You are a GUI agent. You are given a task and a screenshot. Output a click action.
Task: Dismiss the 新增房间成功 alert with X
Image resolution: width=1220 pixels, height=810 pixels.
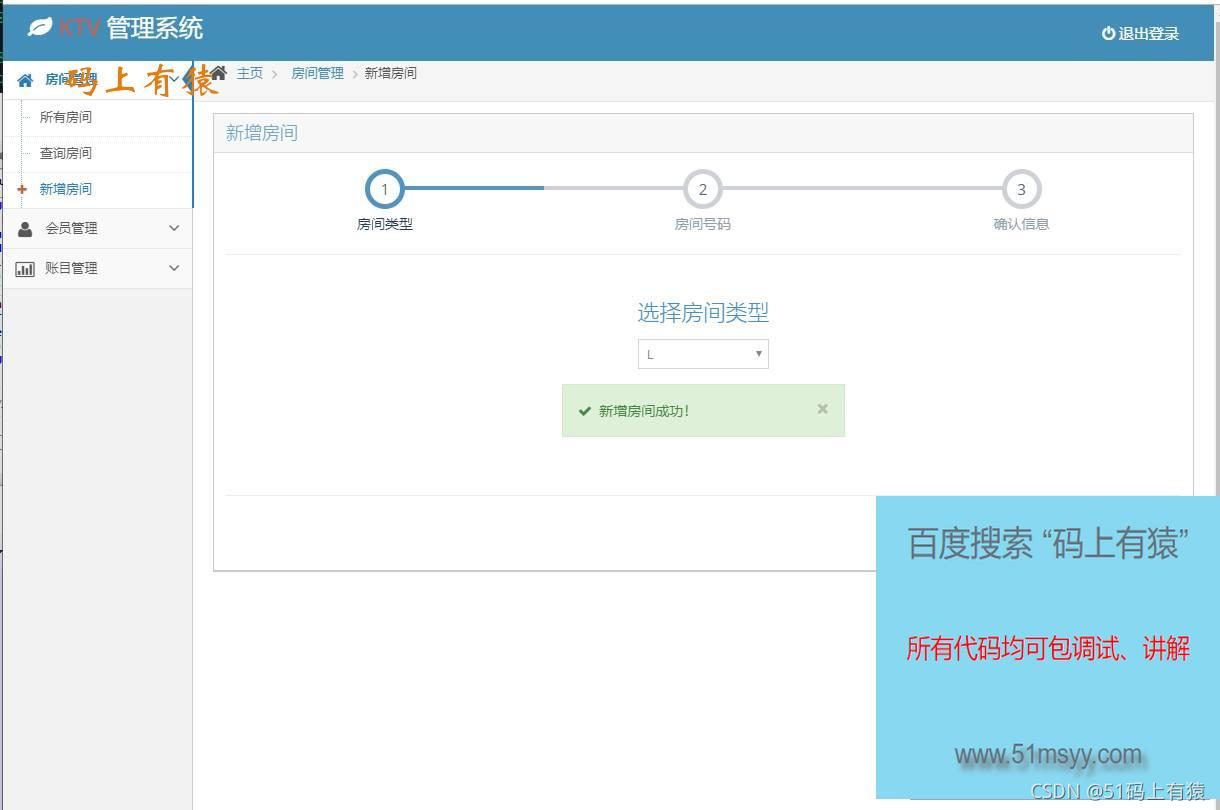[x=822, y=409]
